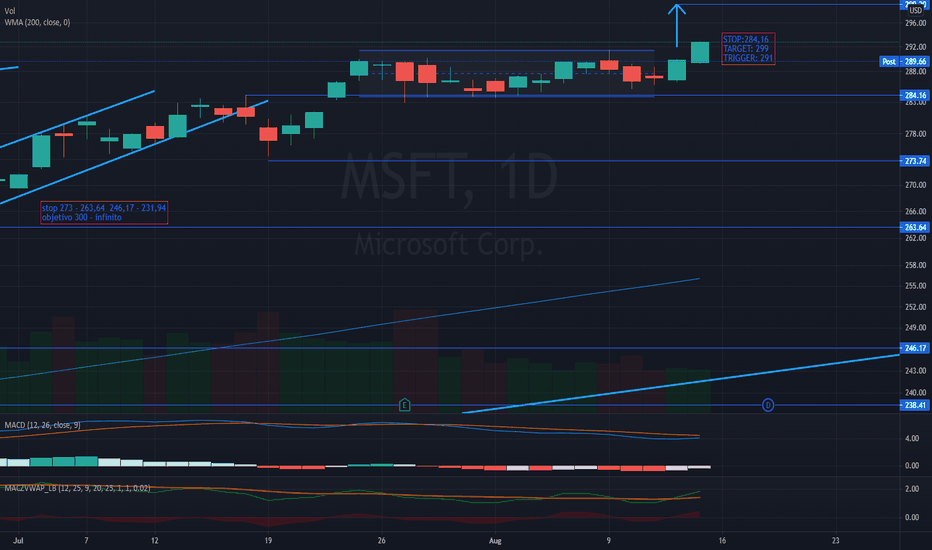Click the earnings 'E' marker on the chart
Viewport: 932px width, 550px height.
(x=404, y=405)
